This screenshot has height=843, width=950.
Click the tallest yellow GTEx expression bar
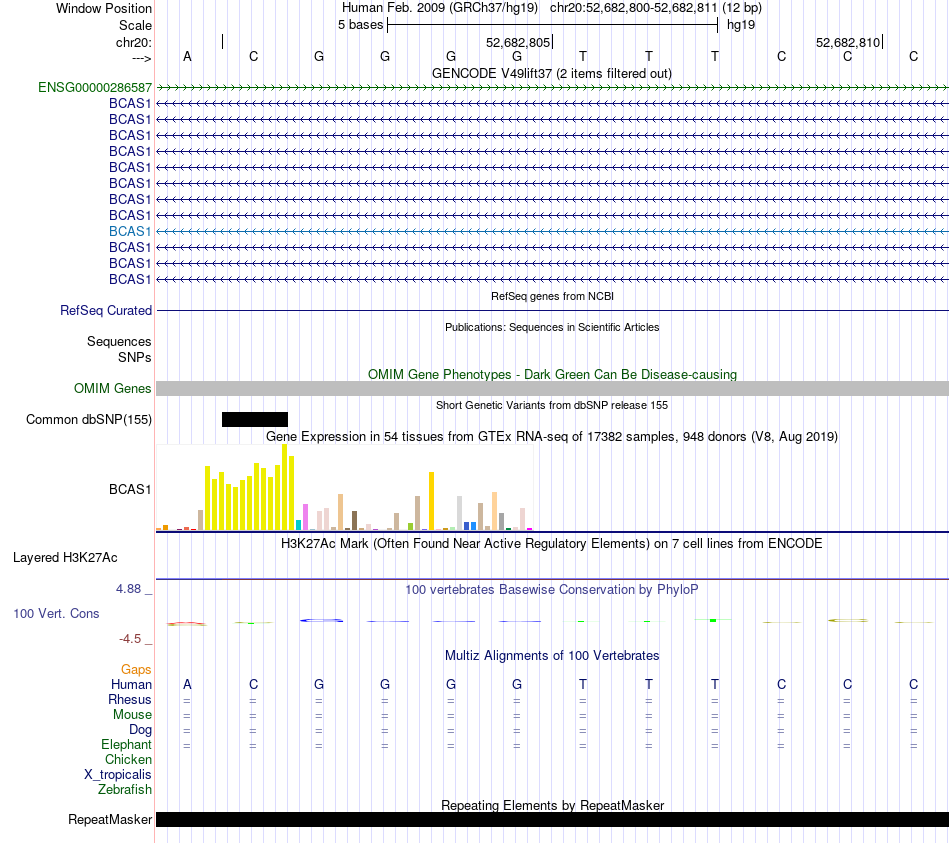pos(284,487)
